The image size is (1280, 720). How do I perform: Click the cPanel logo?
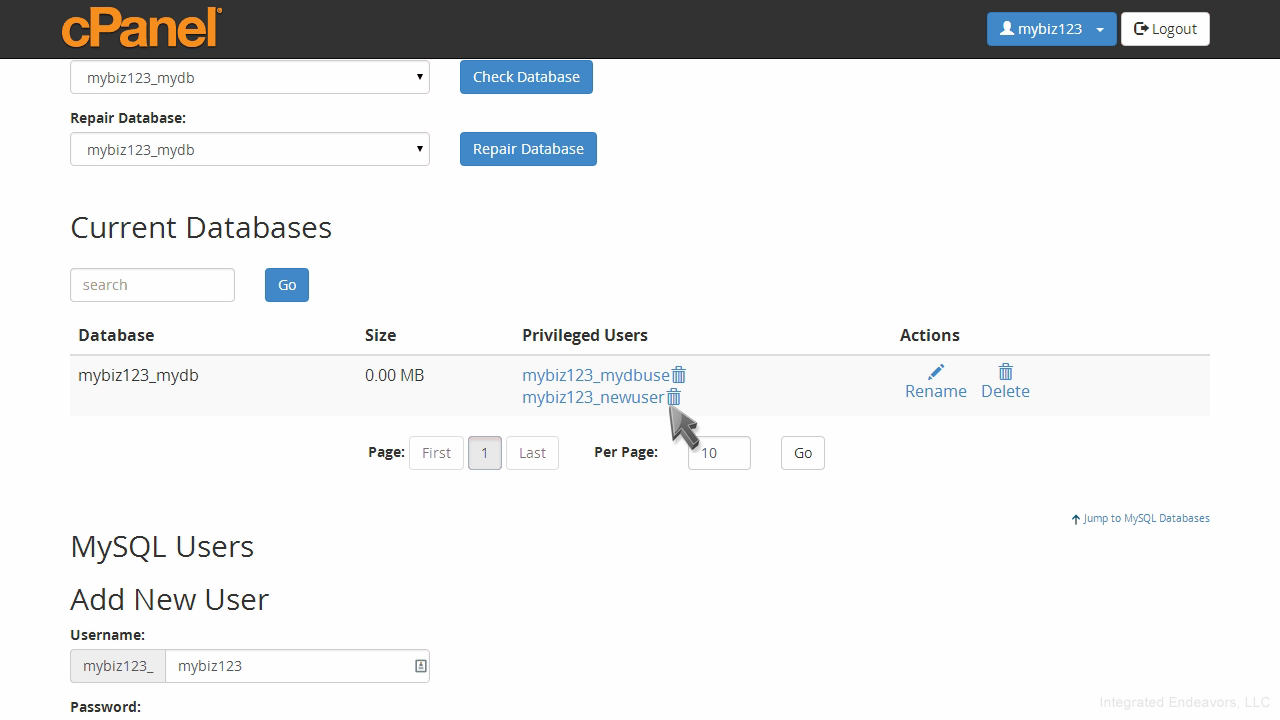point(141,28)
